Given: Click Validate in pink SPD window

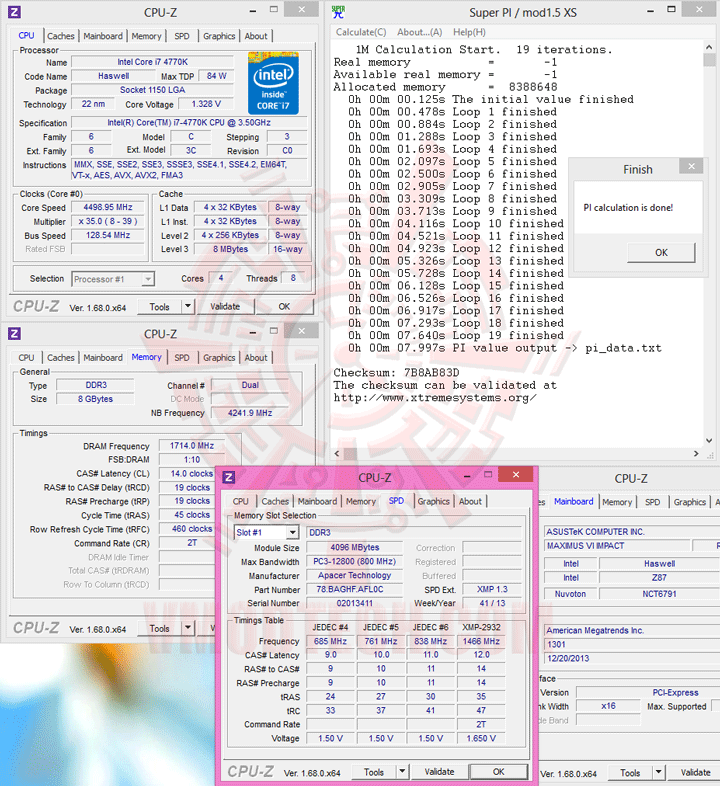Looking at the screenshot, I should (439, 771).
